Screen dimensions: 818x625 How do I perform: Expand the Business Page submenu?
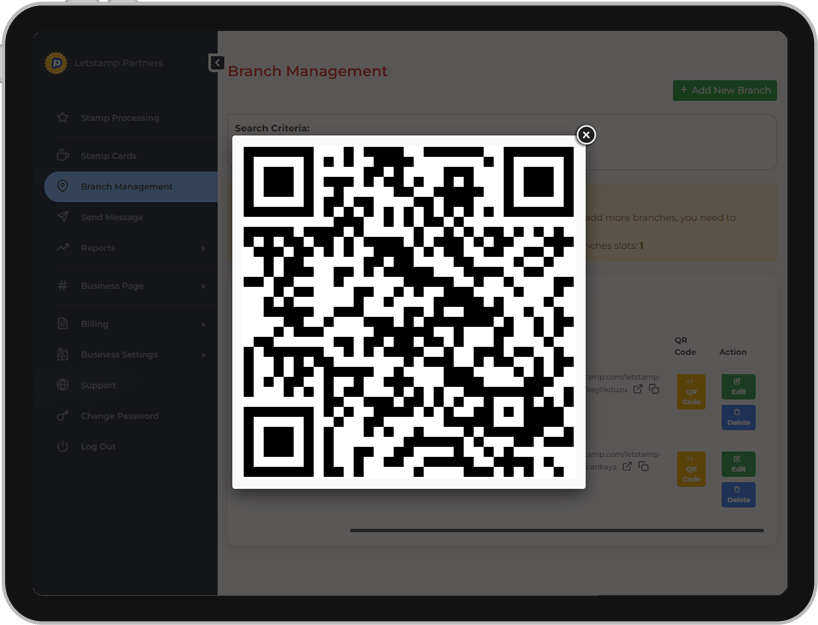[203, 286]
